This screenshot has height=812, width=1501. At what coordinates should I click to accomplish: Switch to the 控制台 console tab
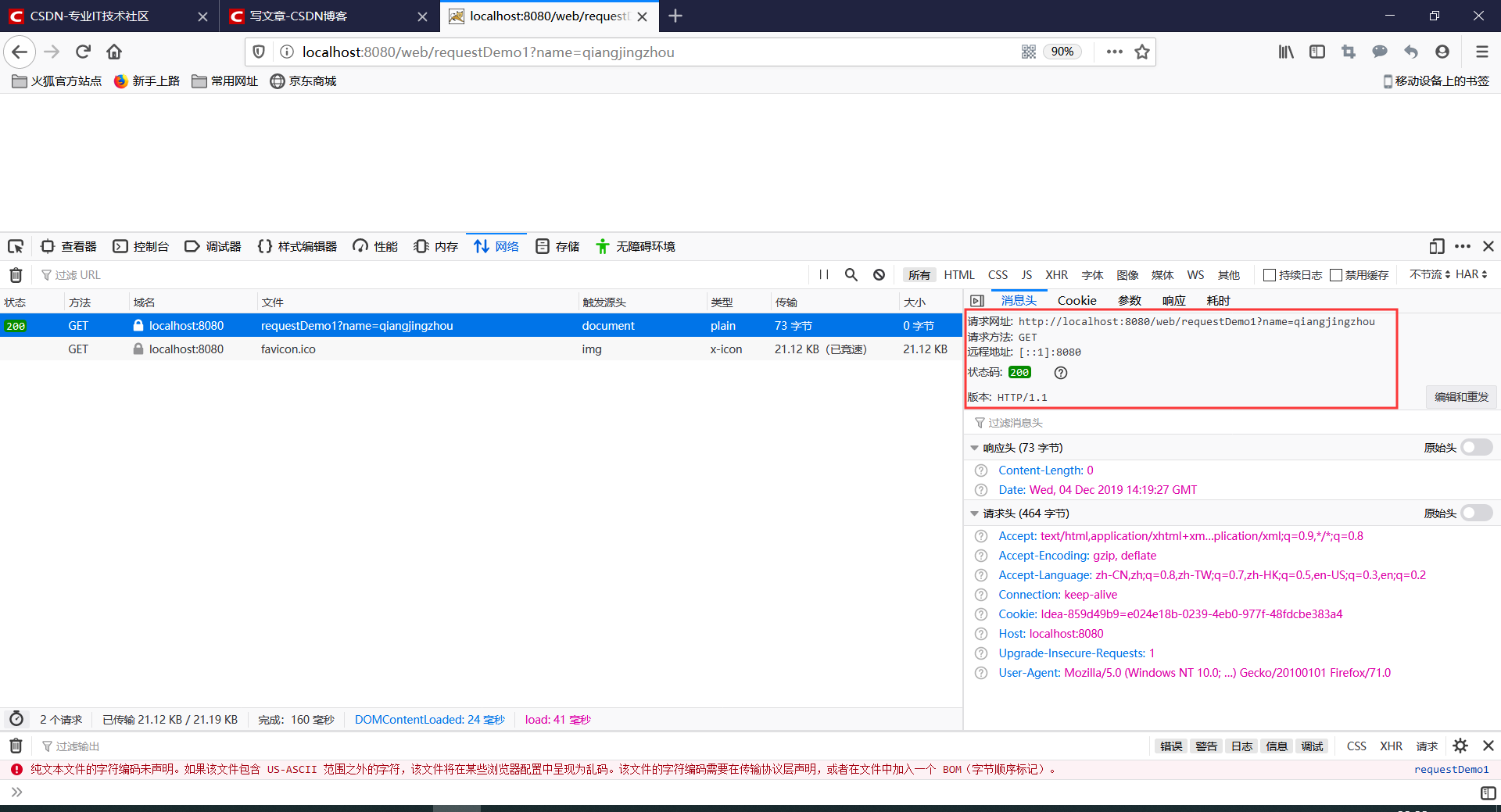141,246
